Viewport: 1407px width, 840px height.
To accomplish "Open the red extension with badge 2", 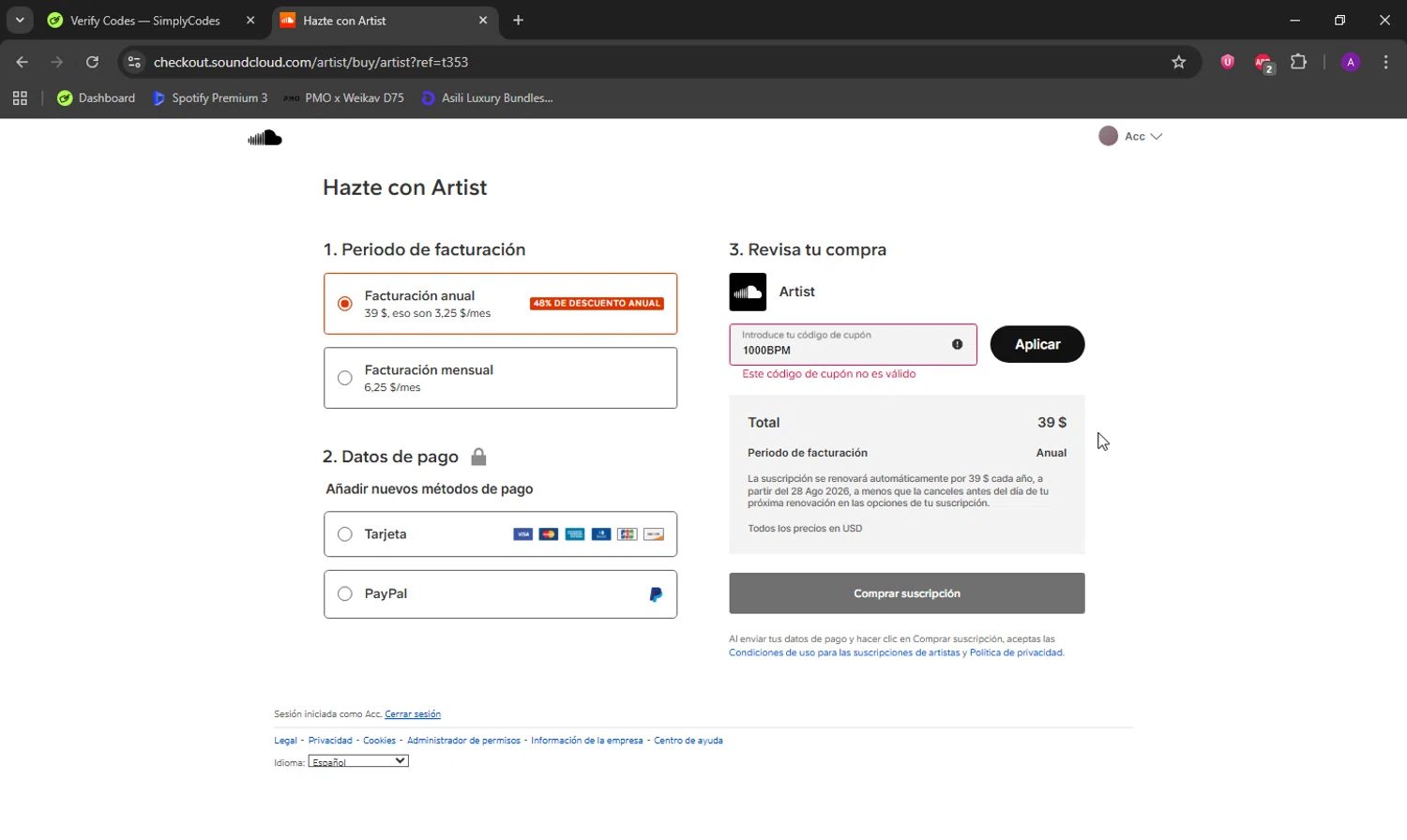I will pos(1263,63).
